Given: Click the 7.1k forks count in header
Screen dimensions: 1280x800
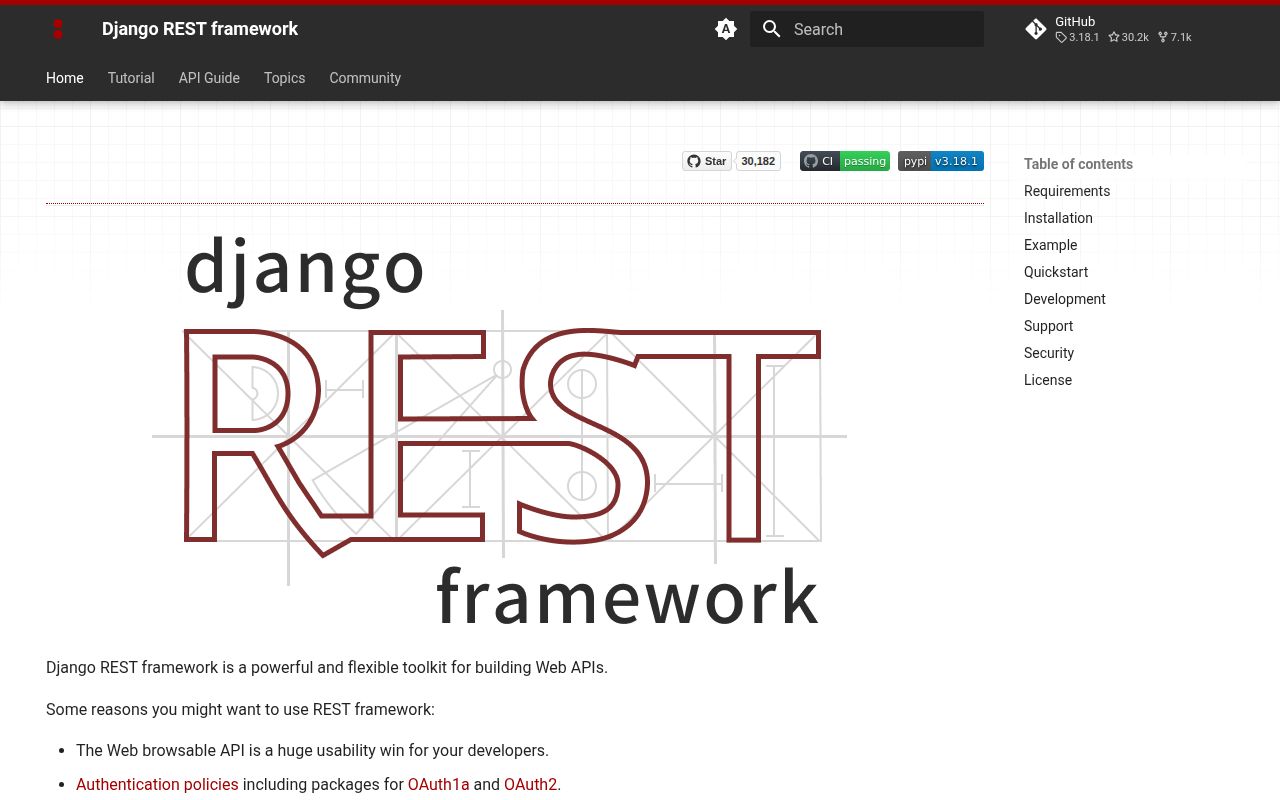Looking at the screenshot, I should coord(1175,37).
